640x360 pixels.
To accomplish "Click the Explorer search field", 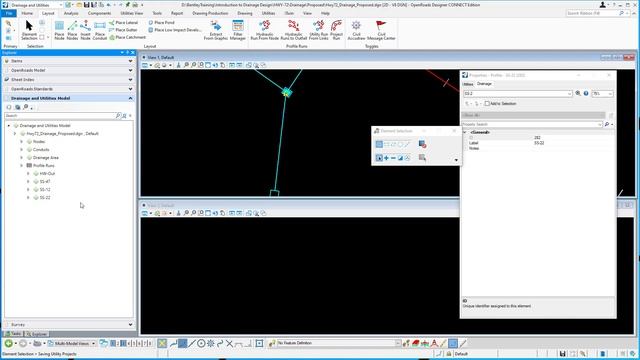I will pos(60,116).
